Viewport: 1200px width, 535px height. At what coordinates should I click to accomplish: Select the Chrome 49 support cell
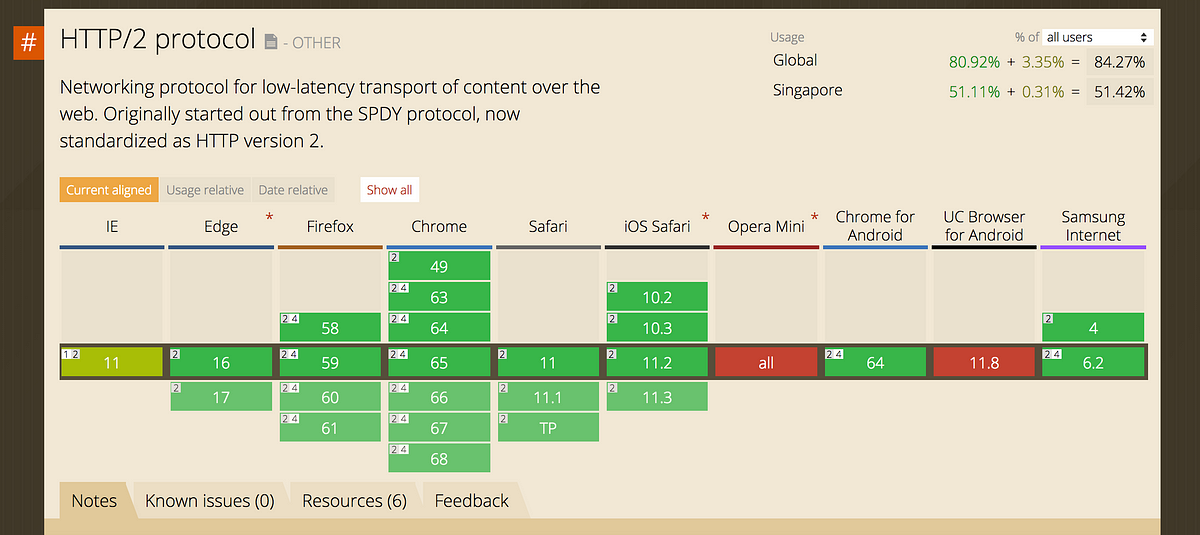(x=439, y=265)
